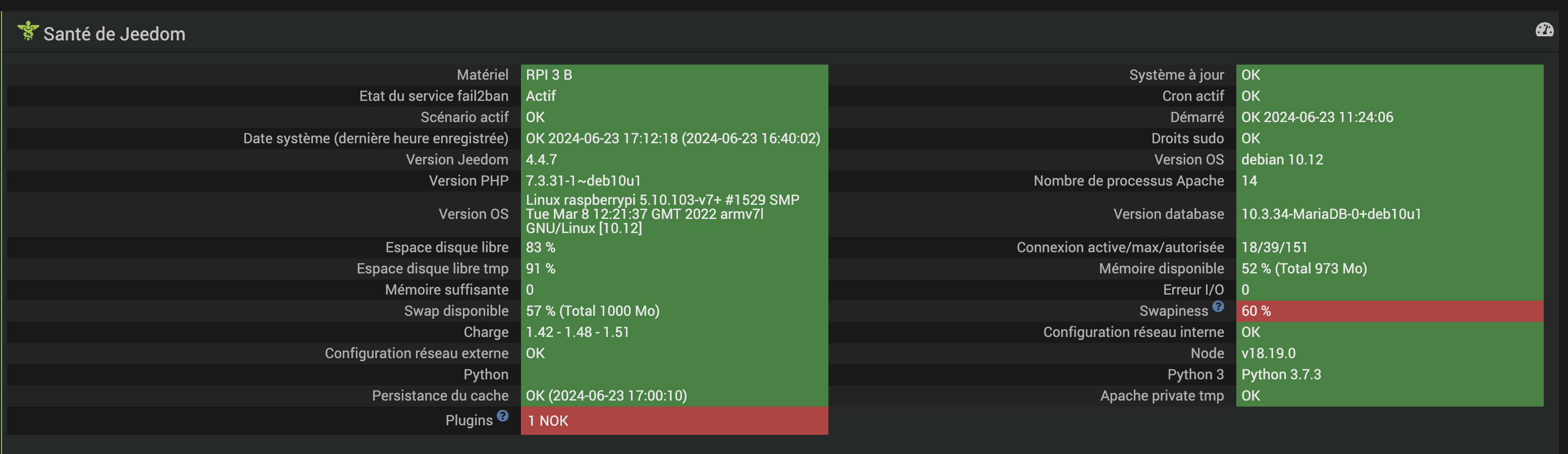Click the red Swapiness 60 % value
The height and width of the screenshot is (454, 1568).
coord(1390,311)
